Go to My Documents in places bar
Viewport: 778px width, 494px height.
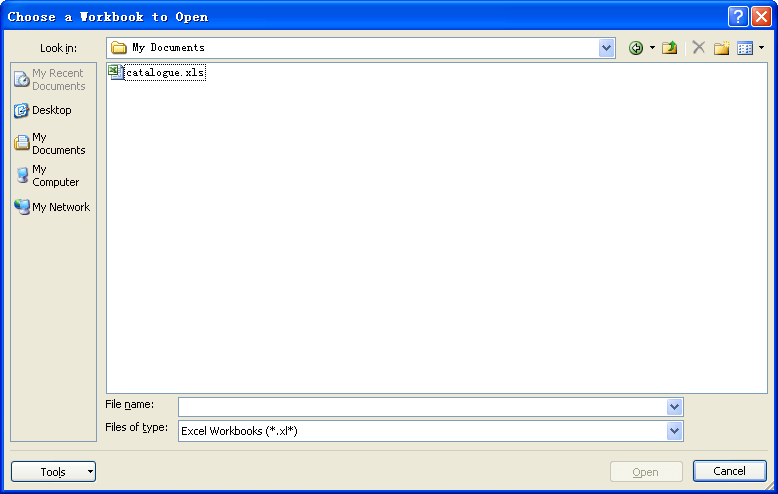pyautogui.click(x=50, y=143)
